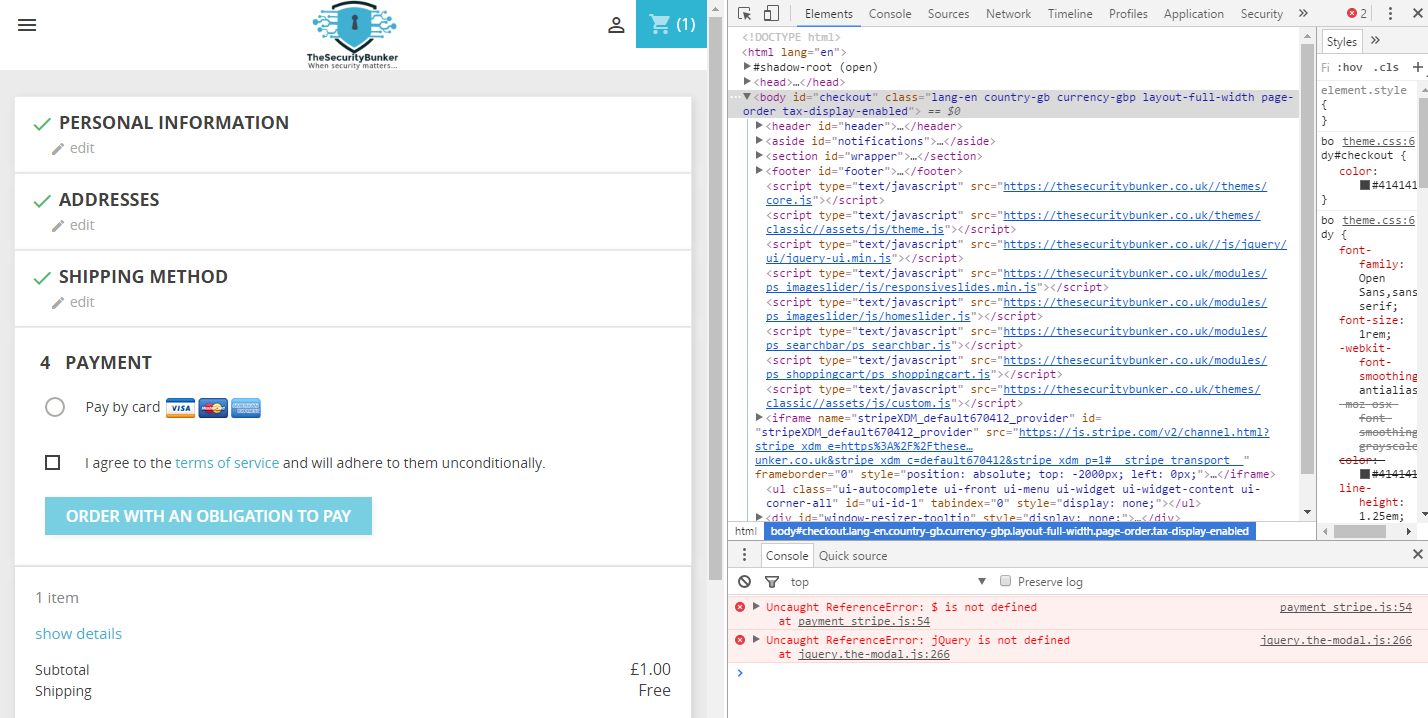The image size is (1428, 718).
Task: Click the html breadcrumb in the elements path
Action: pyautogui.click(x=746, y=531)
